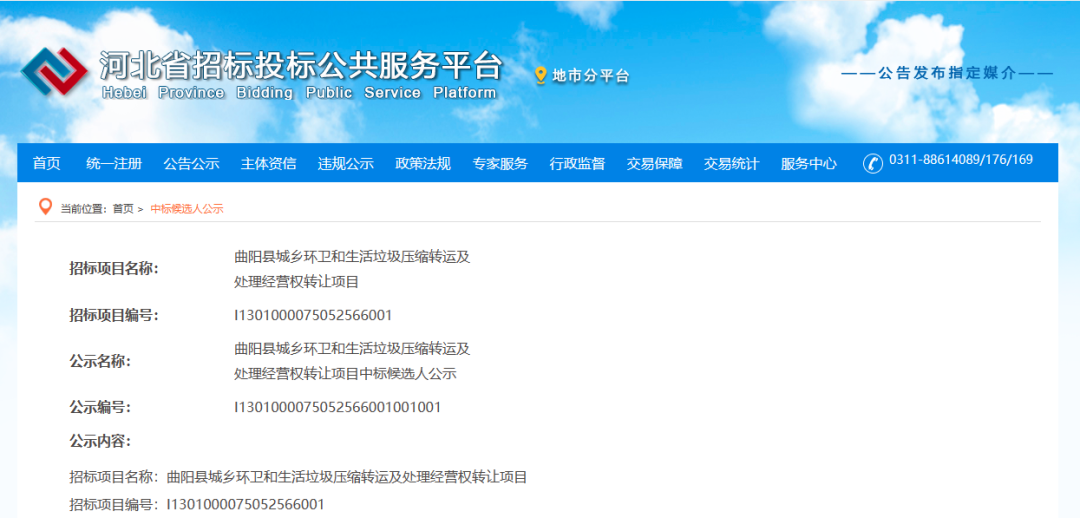Screen dimensions: 1080x518
Task: Click the 招标项目名称 bold label
Action: (114, 269)
